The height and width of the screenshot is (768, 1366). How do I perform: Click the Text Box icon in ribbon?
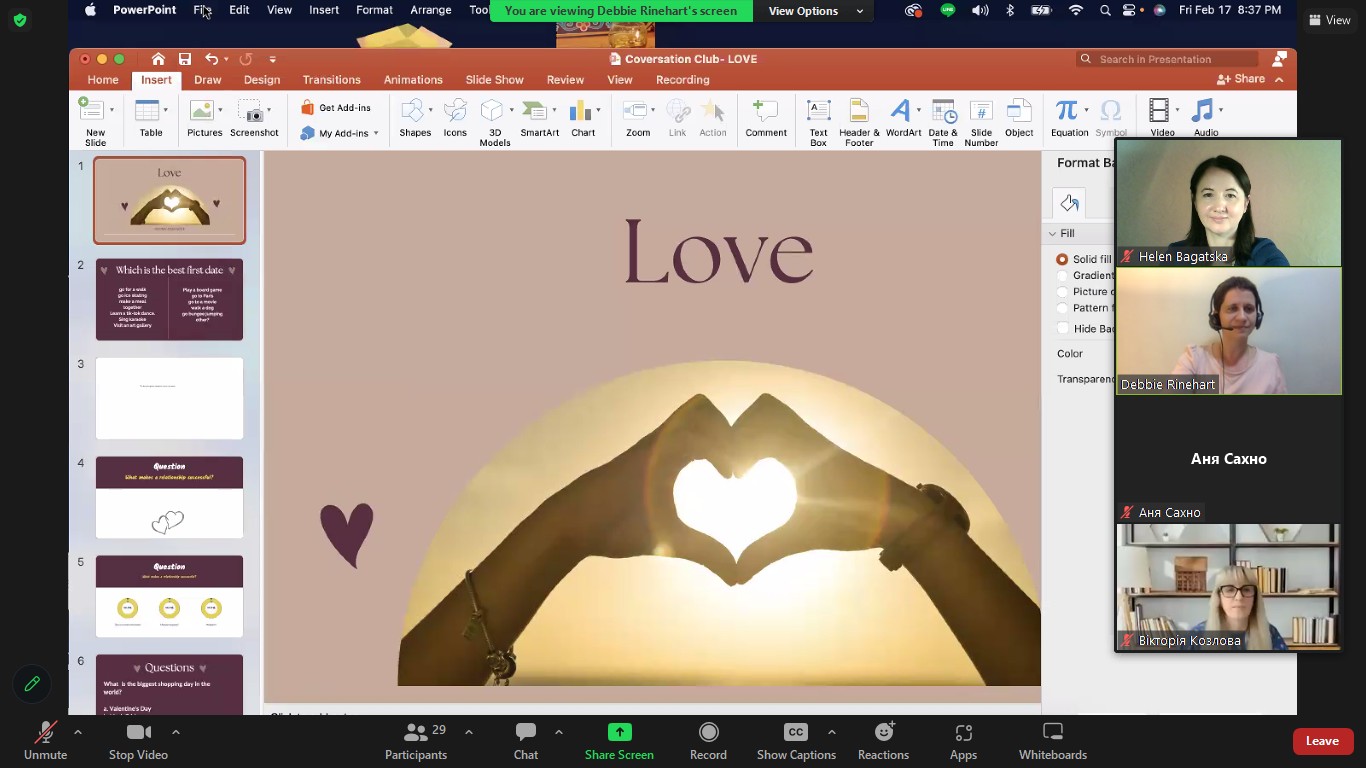[818, 112]
